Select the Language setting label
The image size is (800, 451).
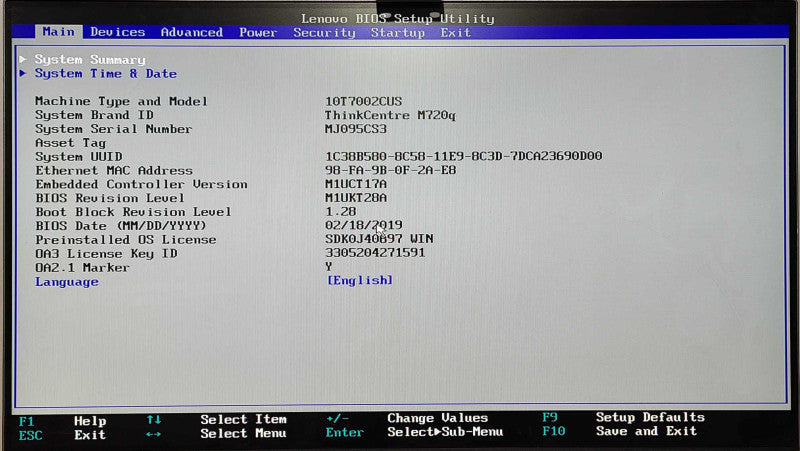click(67, 282)
